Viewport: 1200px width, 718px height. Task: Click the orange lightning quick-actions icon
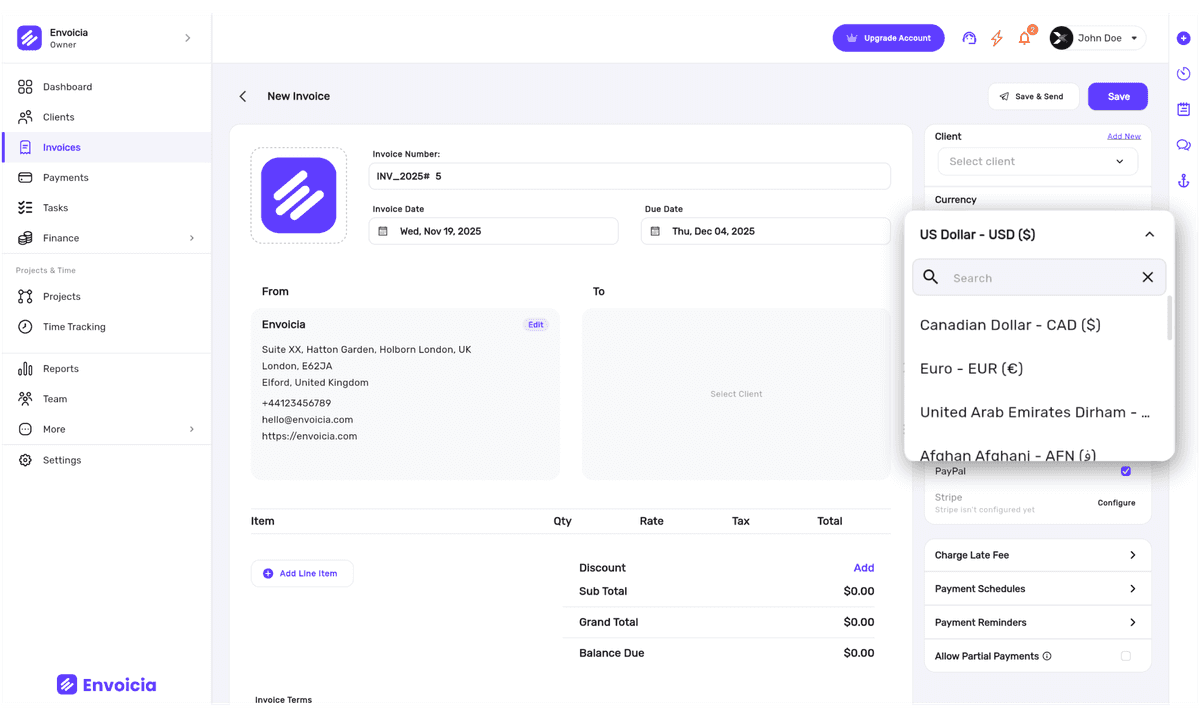(996, 37)
